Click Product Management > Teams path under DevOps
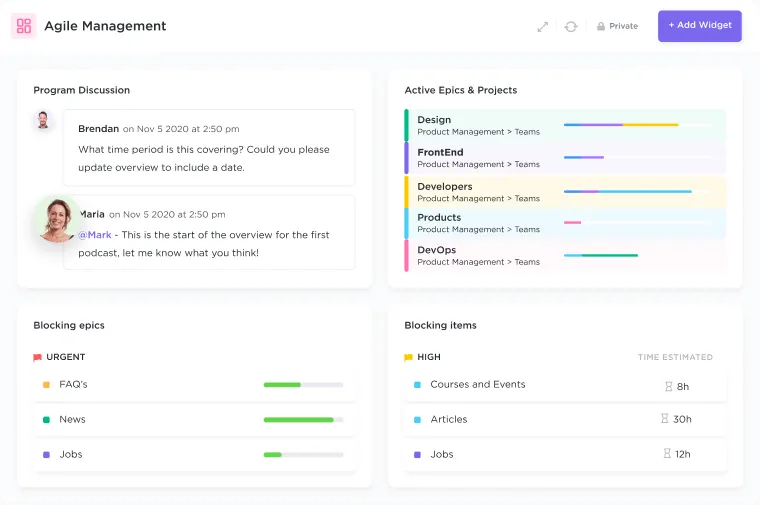Image resolution: width=760 pixels, height=505 pixels. tap(478, 262)
